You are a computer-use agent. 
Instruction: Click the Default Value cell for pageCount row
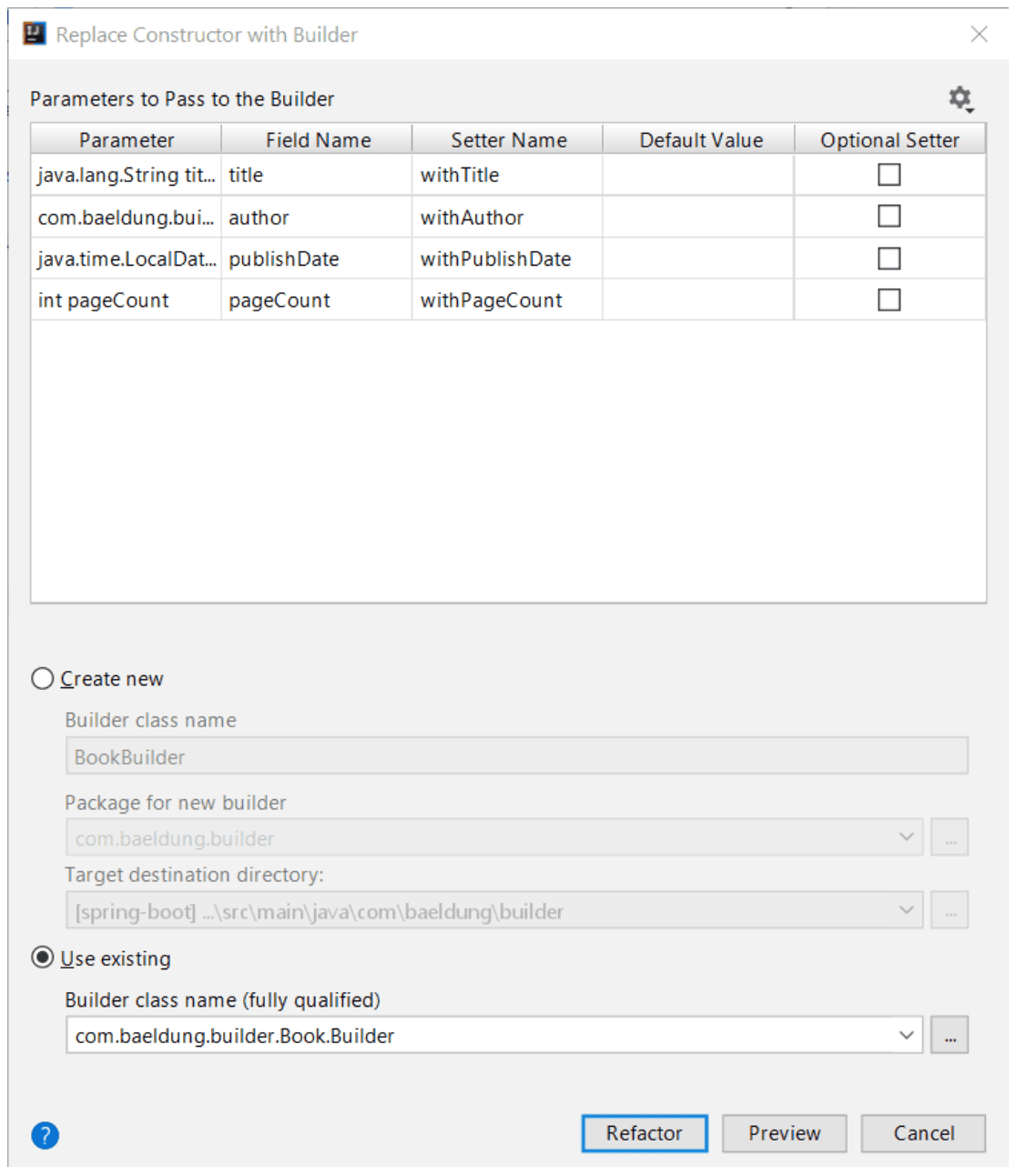(x=698, y=299)
